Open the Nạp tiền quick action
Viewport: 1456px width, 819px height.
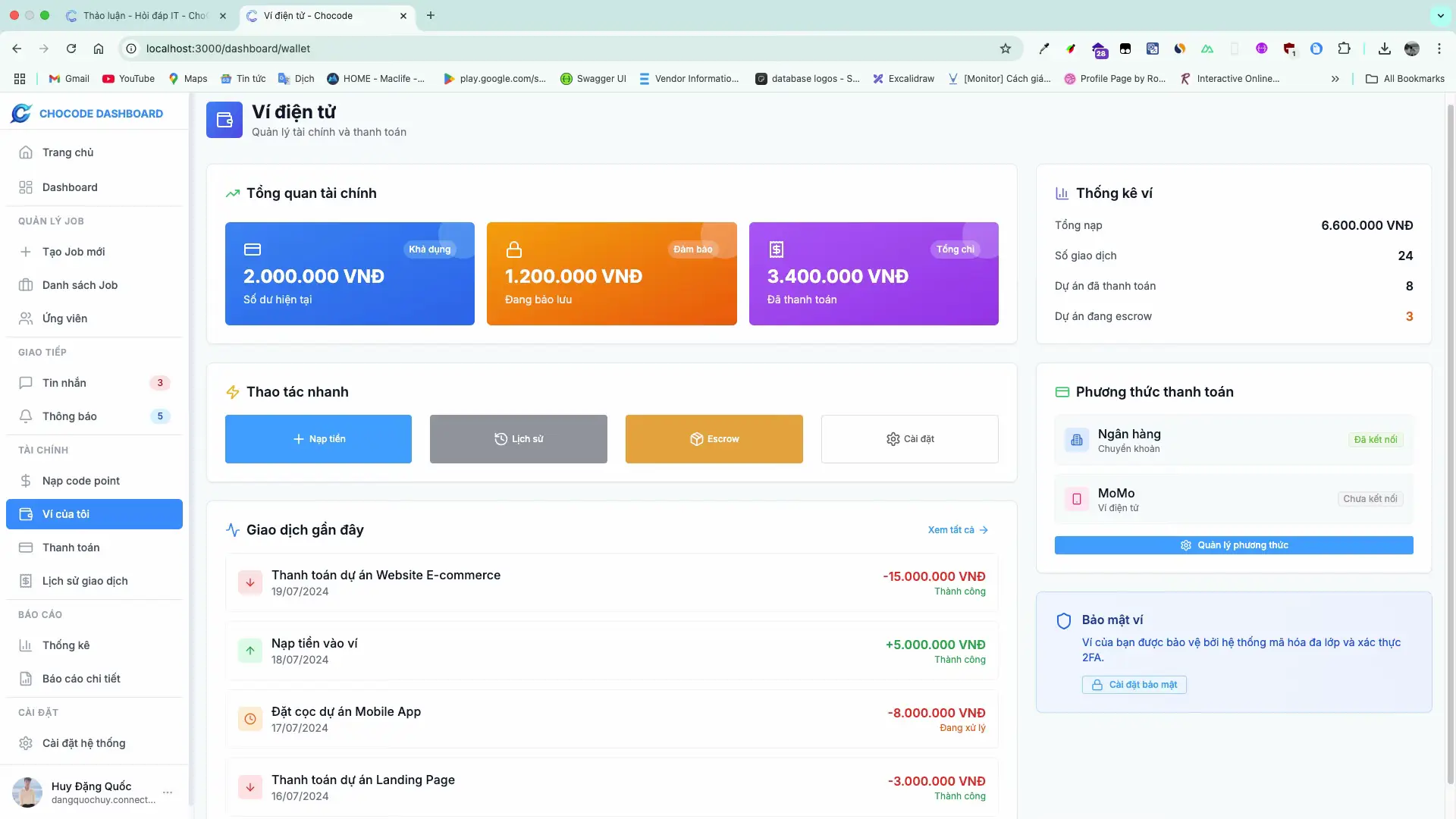pyautogui.click(x=318, y=438)
